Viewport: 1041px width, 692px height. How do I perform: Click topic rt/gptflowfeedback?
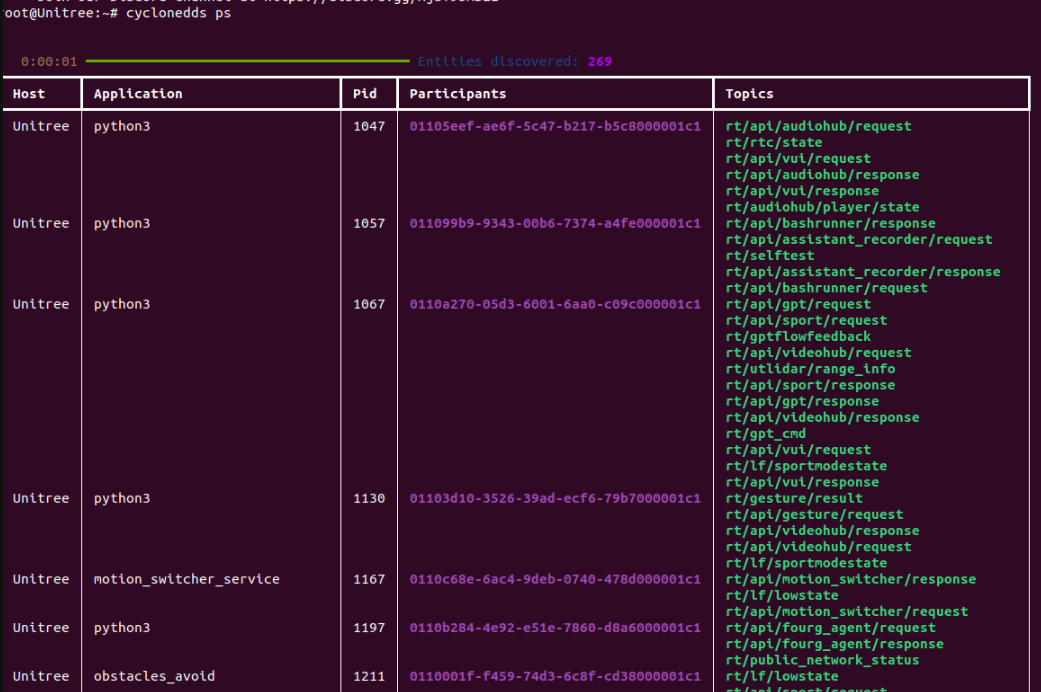click(797, 337)
